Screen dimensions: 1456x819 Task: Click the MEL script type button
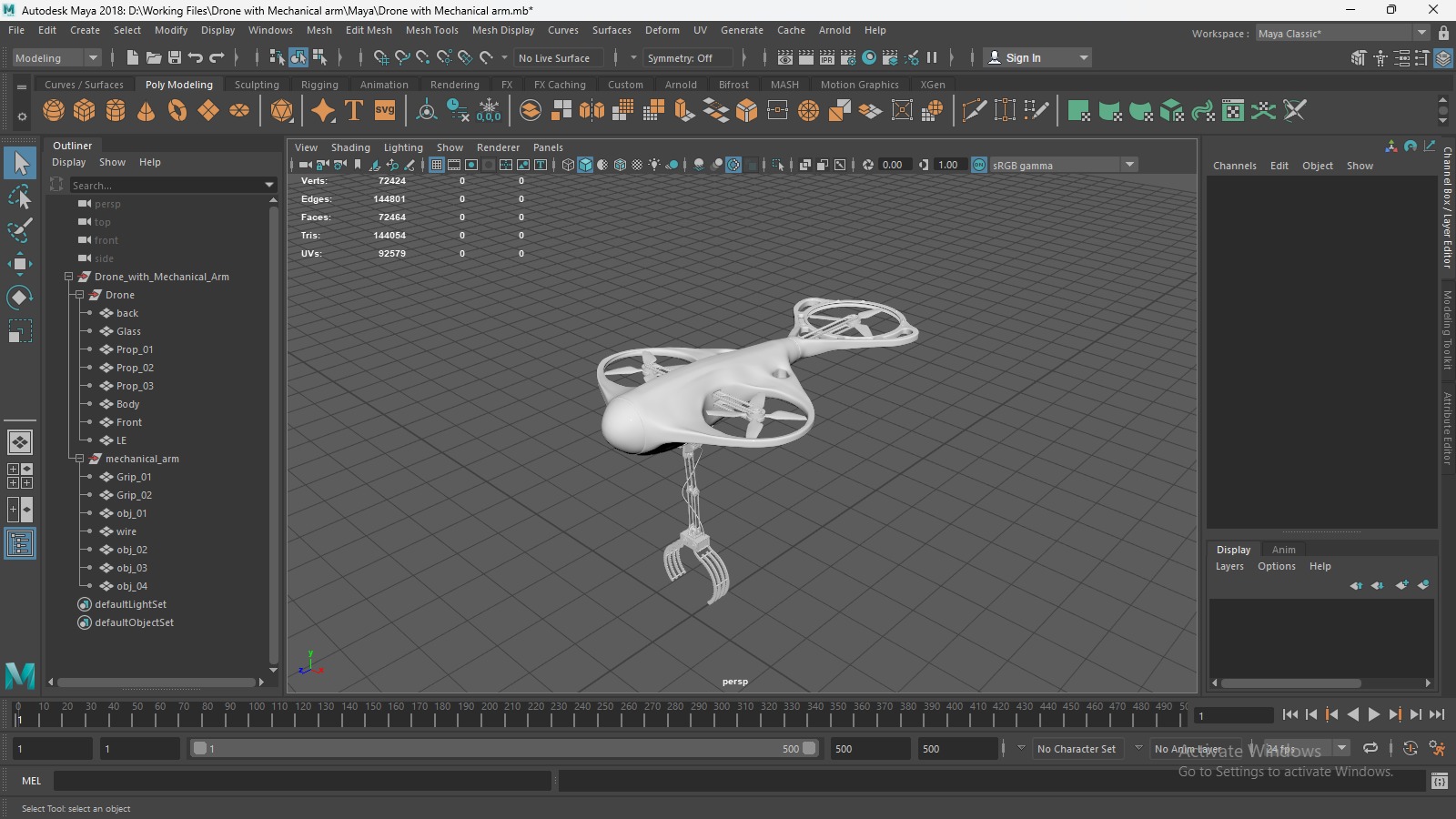click(32, 781)
